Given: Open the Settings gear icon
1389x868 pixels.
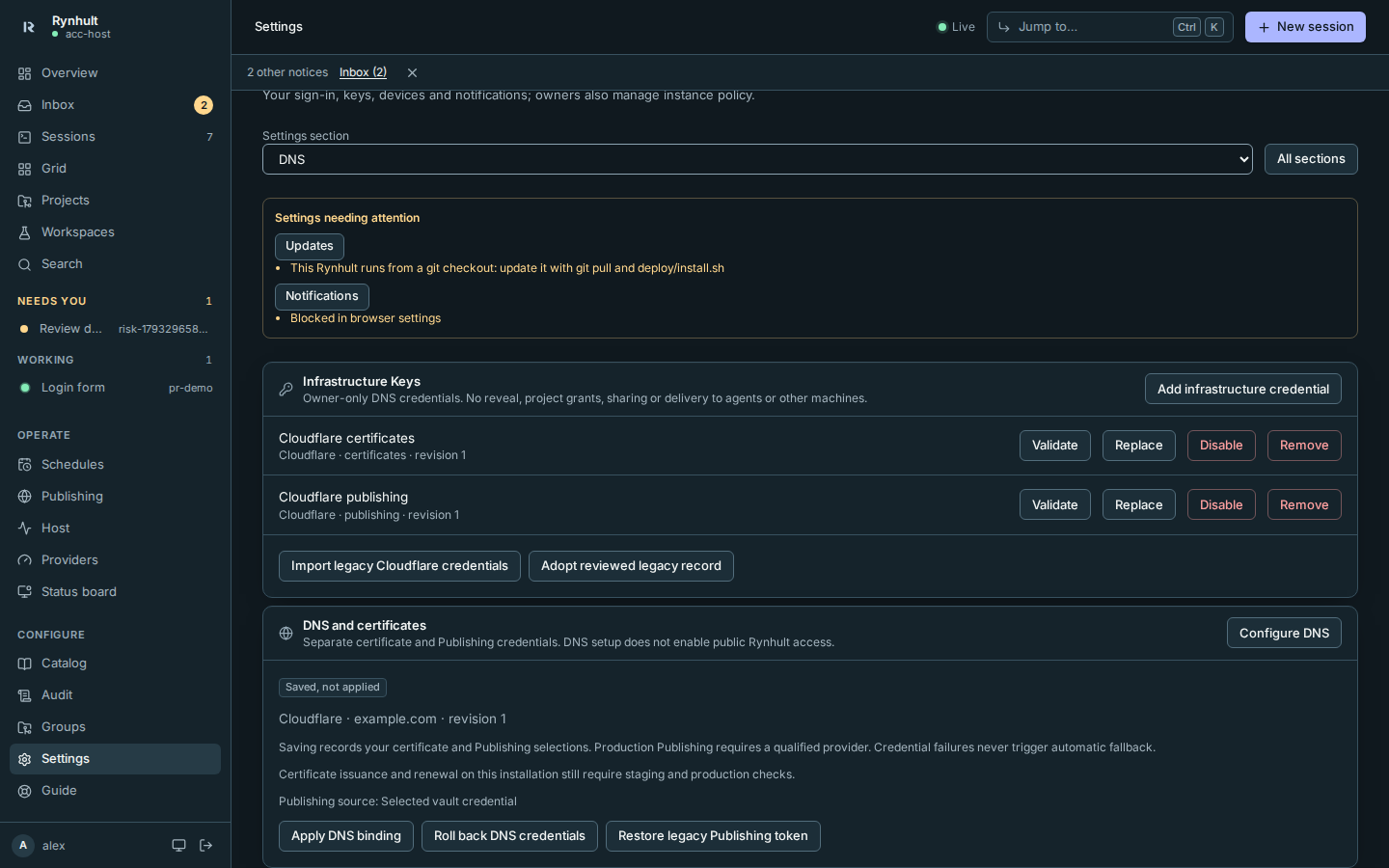Looking at the screenshot, I should pos(25,759).
